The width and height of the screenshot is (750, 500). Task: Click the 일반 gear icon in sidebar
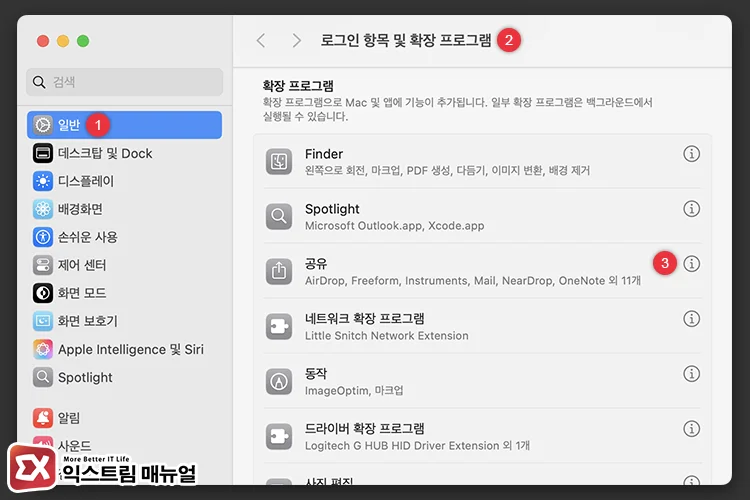tap(43, 125)
